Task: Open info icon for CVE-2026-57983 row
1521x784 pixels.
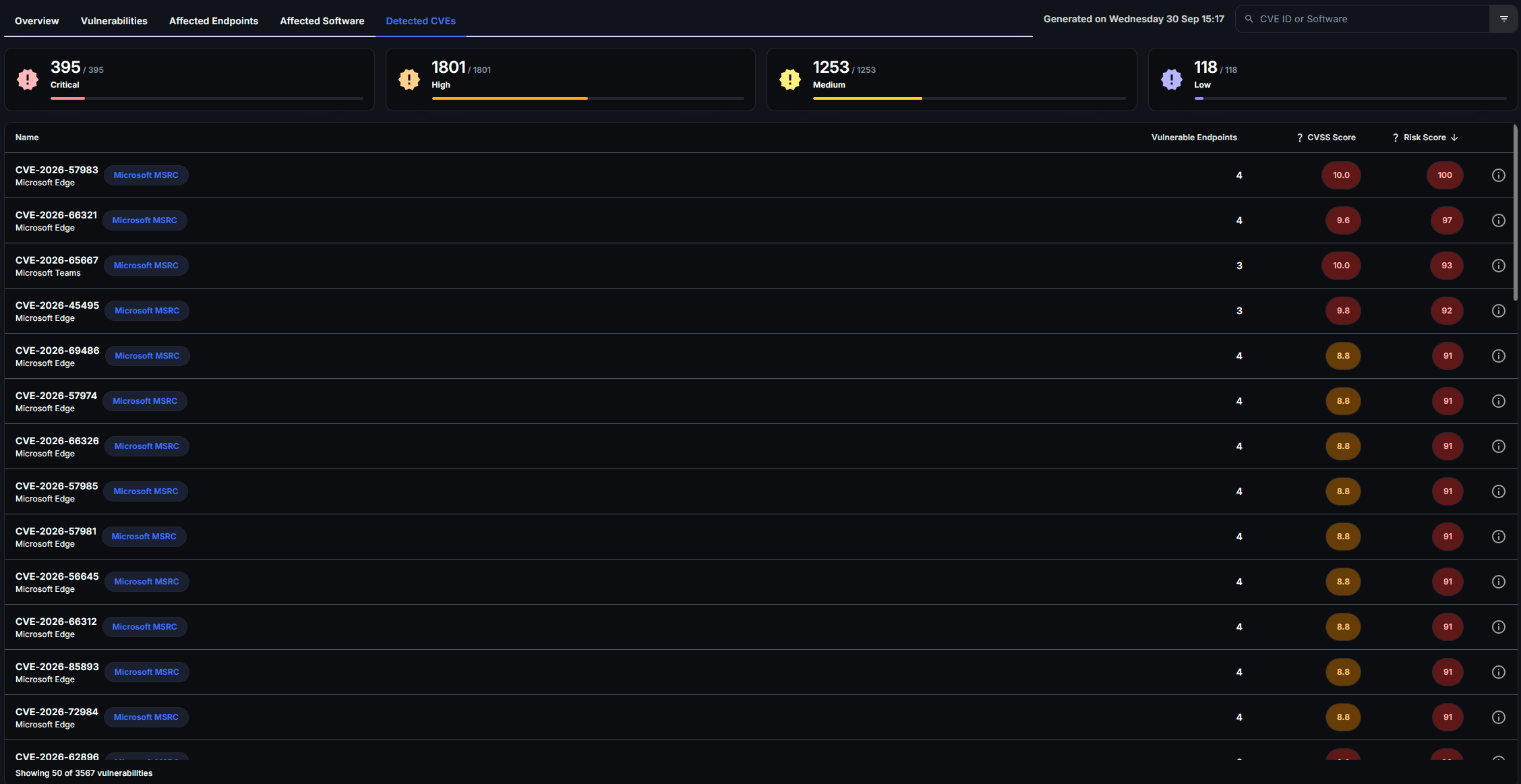Action: [1498, 175]
